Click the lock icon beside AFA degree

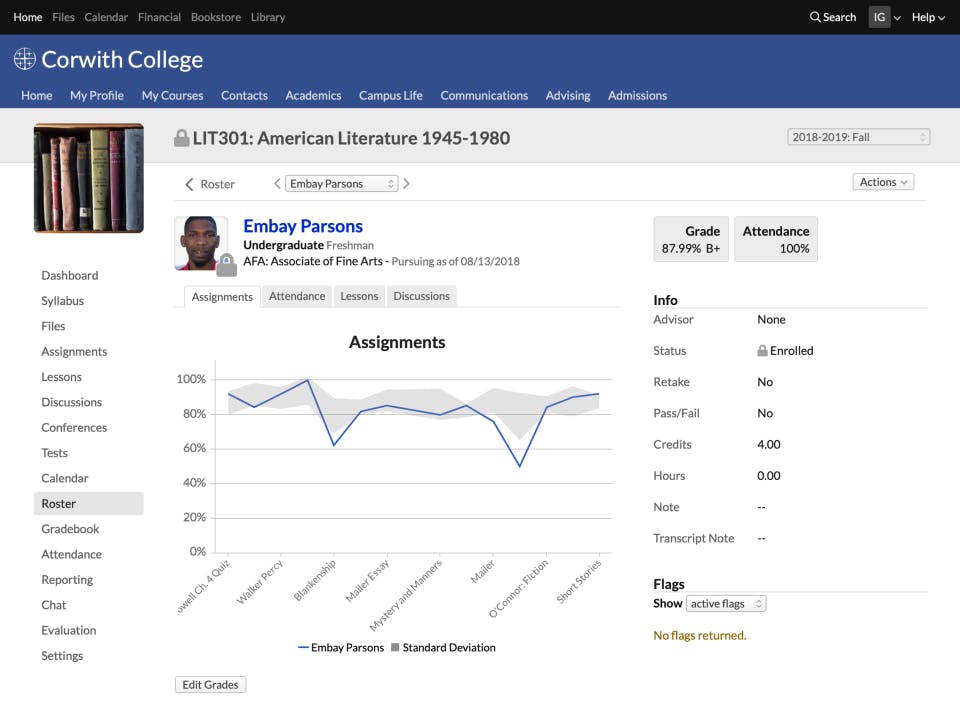point(227,262)
